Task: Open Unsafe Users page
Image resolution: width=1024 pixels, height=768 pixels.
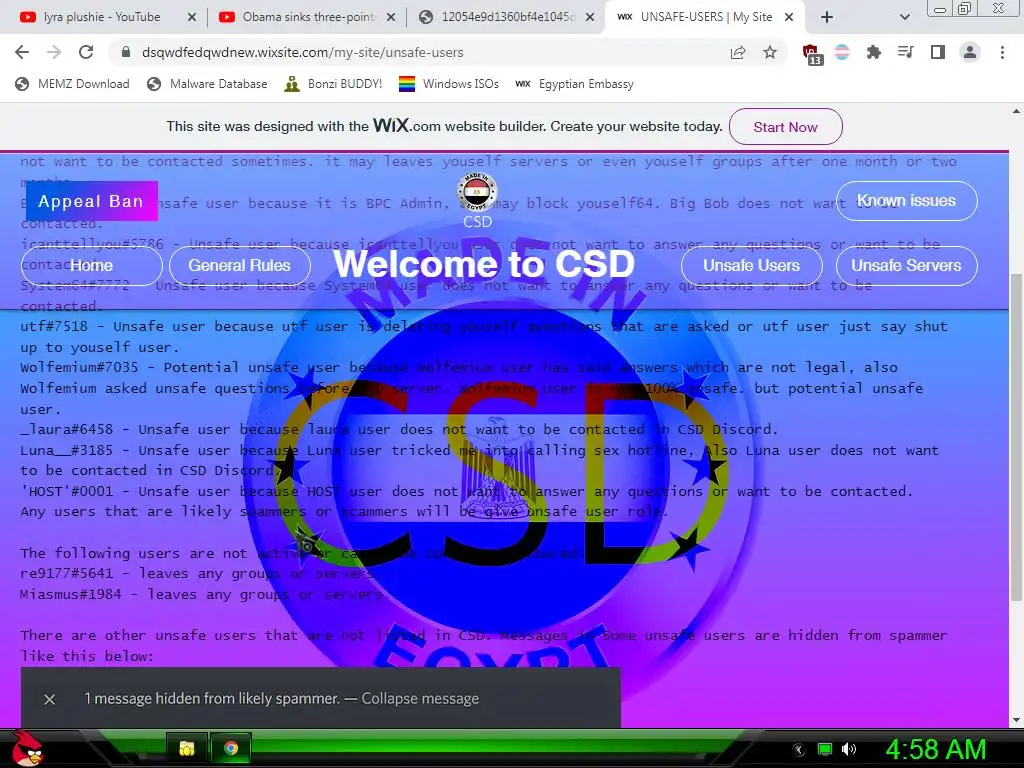Action: tap(752, 265)
